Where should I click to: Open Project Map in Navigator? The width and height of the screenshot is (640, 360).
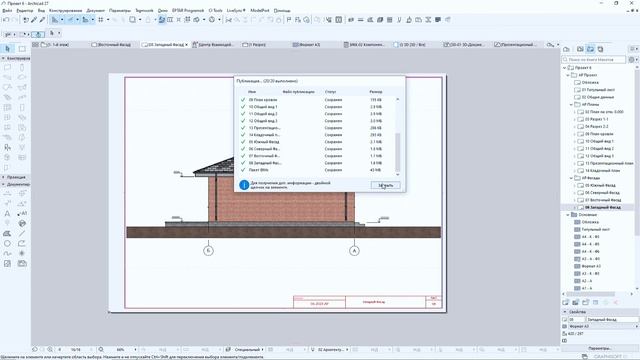(566, 49)
